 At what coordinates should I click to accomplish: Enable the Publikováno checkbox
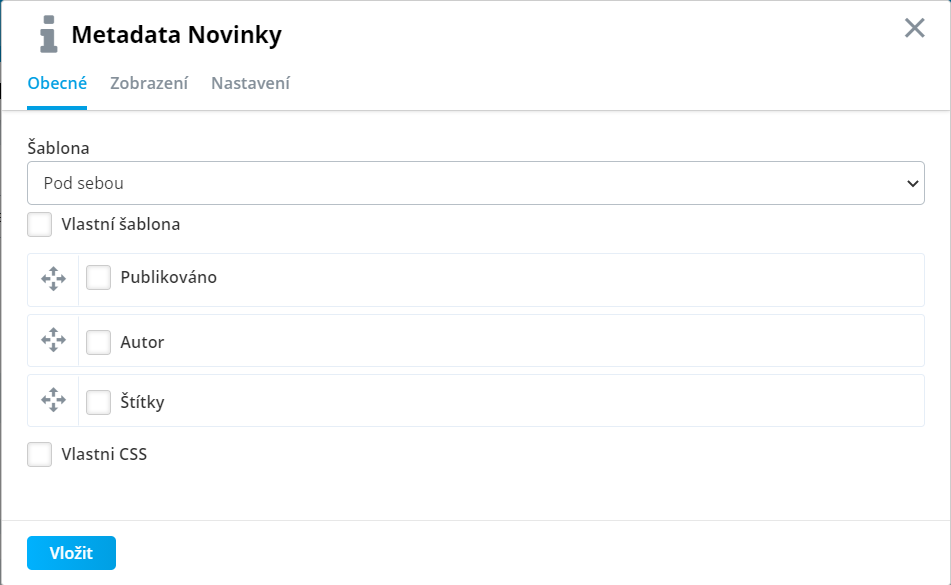pyautogui.click(x=98, y=278)
